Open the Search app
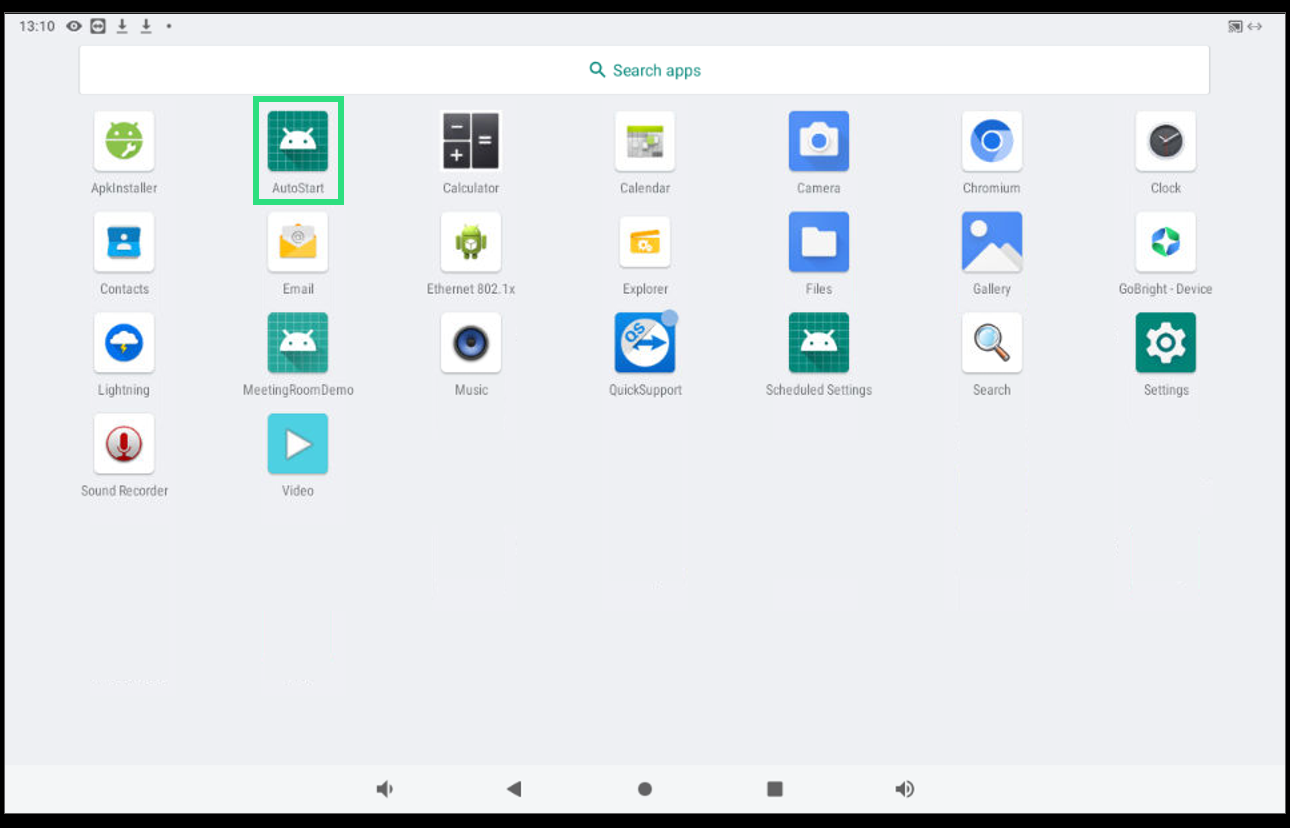Image resolution: width=1290 pixels, height=828 pixels. 992,343
